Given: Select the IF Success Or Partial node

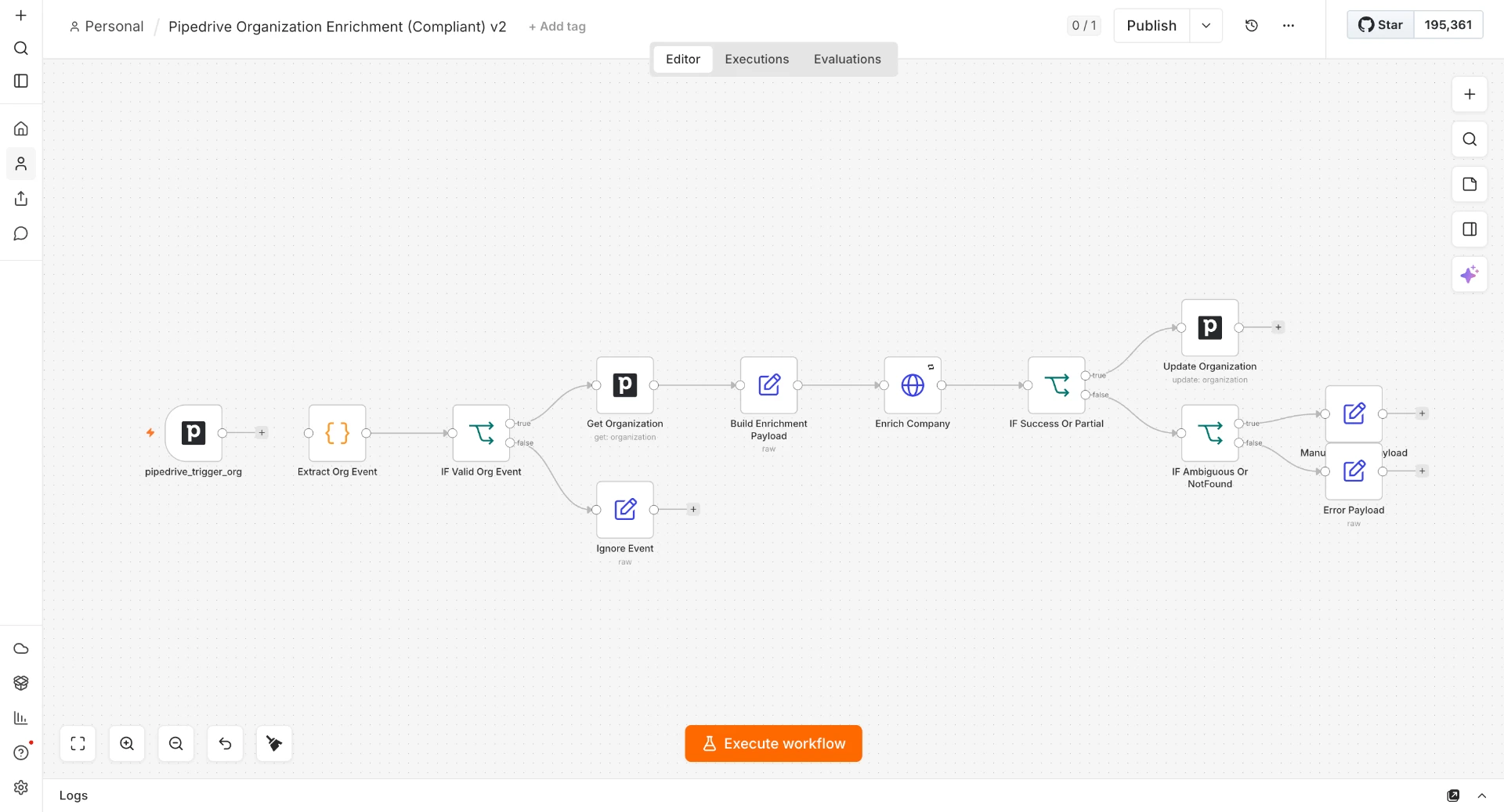Looking at the screenshot, I should 1057,385.
